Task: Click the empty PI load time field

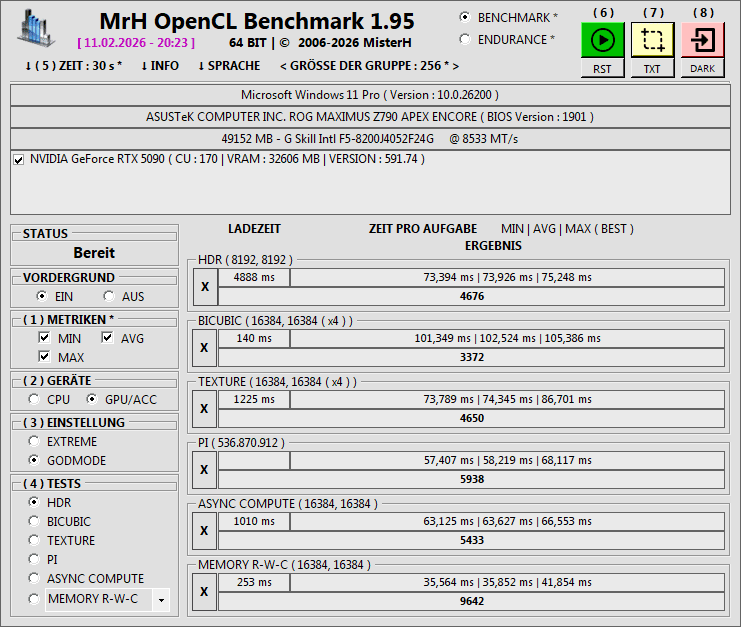Action: pos(254,460)
